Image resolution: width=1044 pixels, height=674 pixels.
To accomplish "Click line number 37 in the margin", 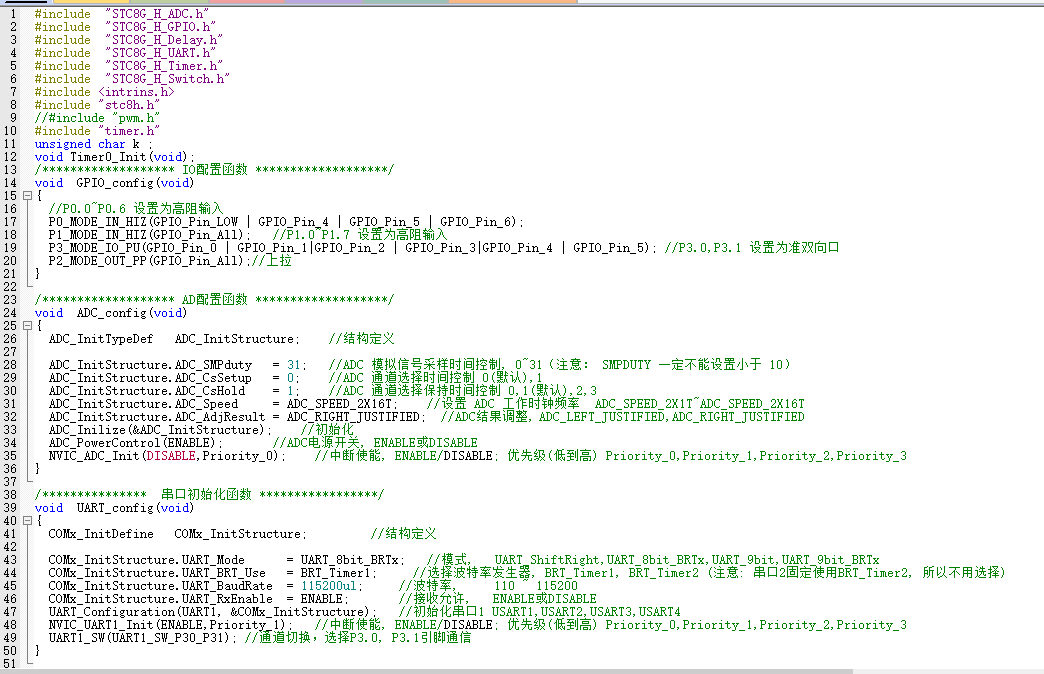I will coord(10,482).
